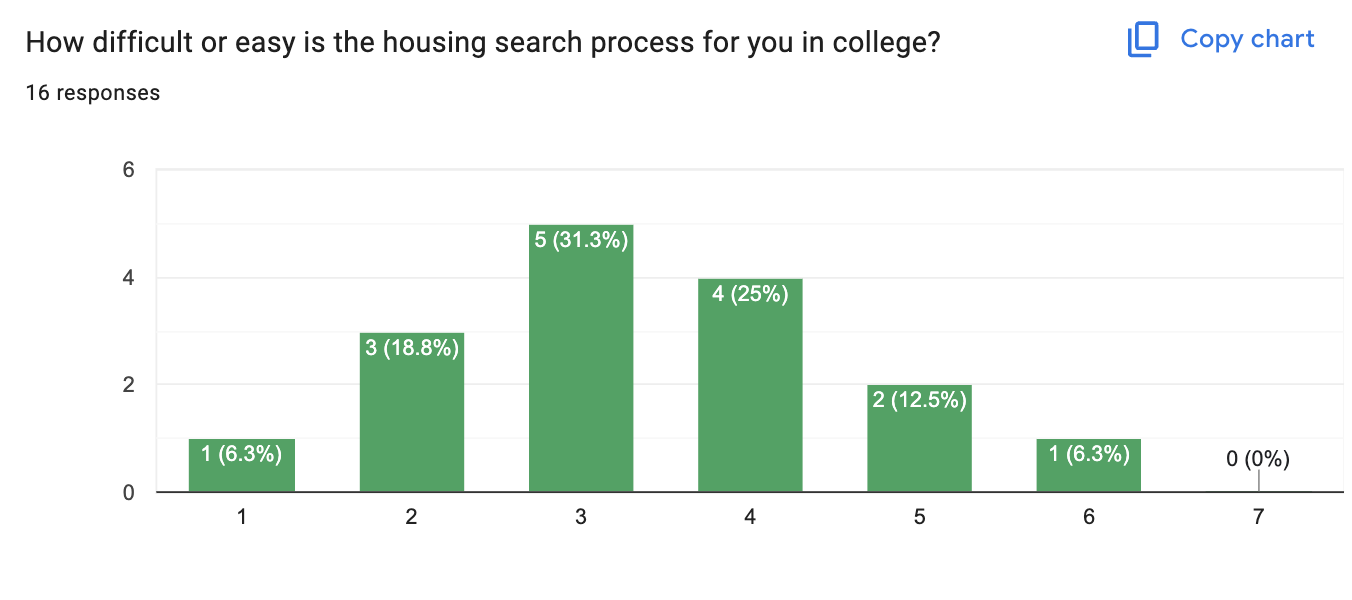Select the bar labeled 1 (6.3%) for rating 6
Viewport: 1352px width, 600px height.
(x=1089, y=465)
